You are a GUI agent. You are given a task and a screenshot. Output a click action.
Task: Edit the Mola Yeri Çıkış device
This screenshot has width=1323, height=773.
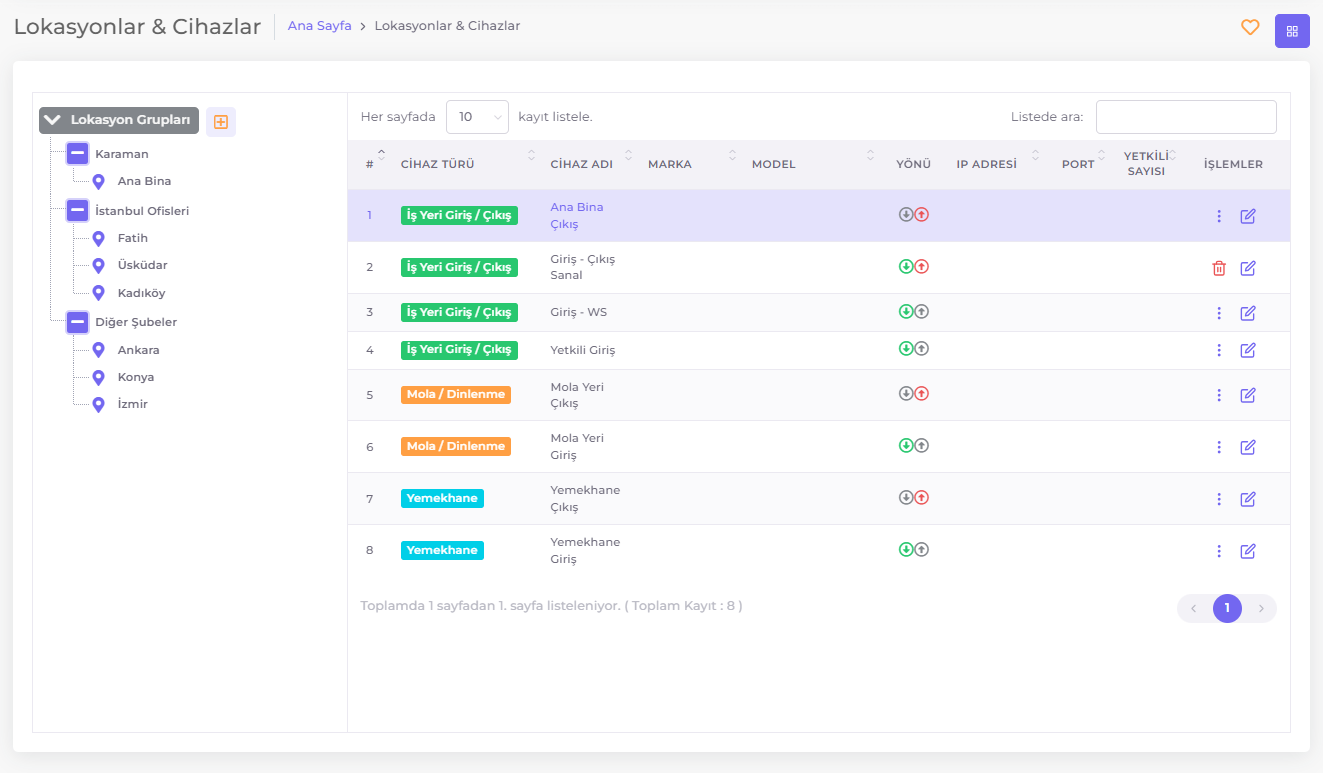(x=1248, y=395)
